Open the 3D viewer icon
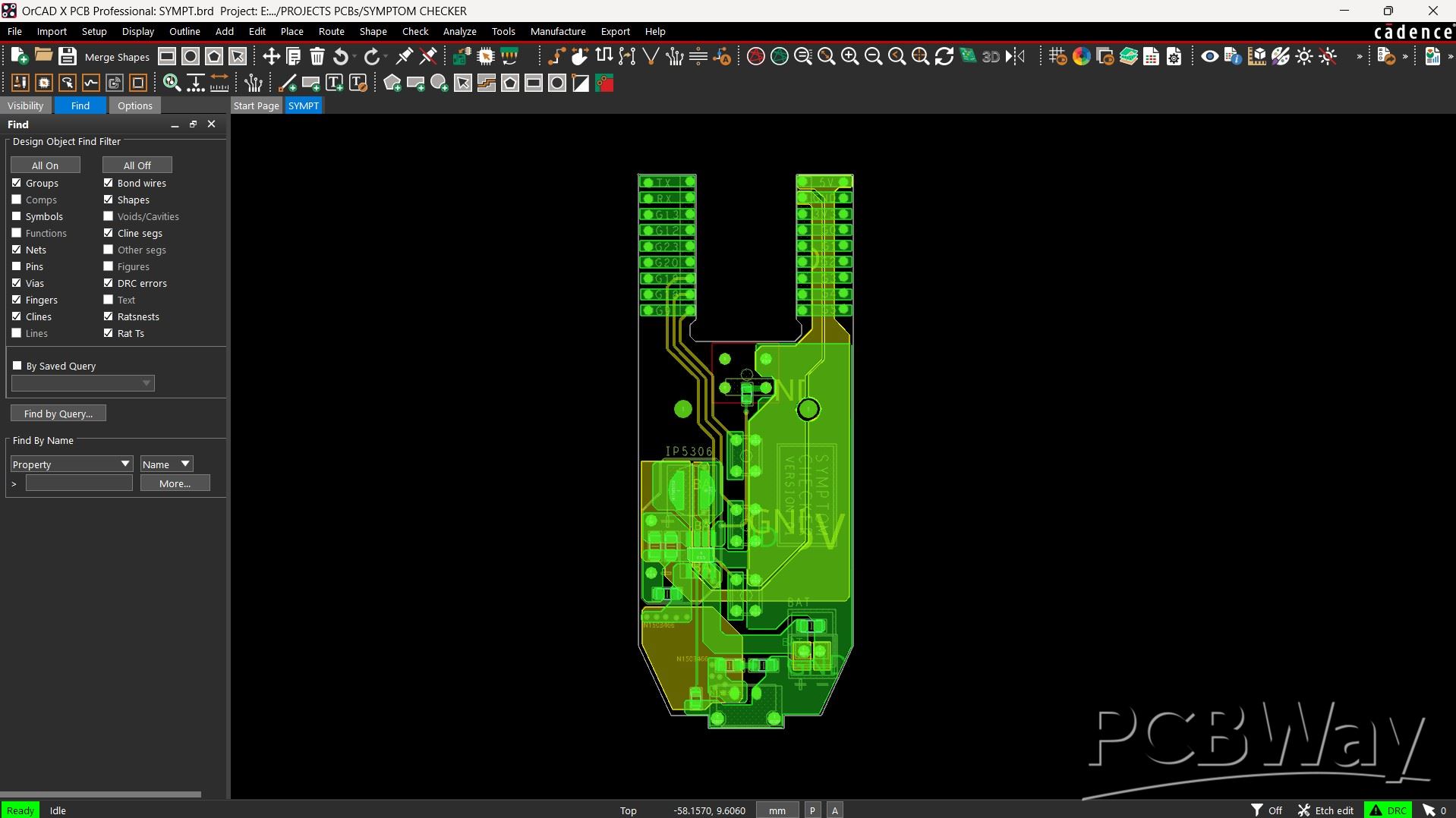The image size is (1456, 818). click(x=990, y=56)
